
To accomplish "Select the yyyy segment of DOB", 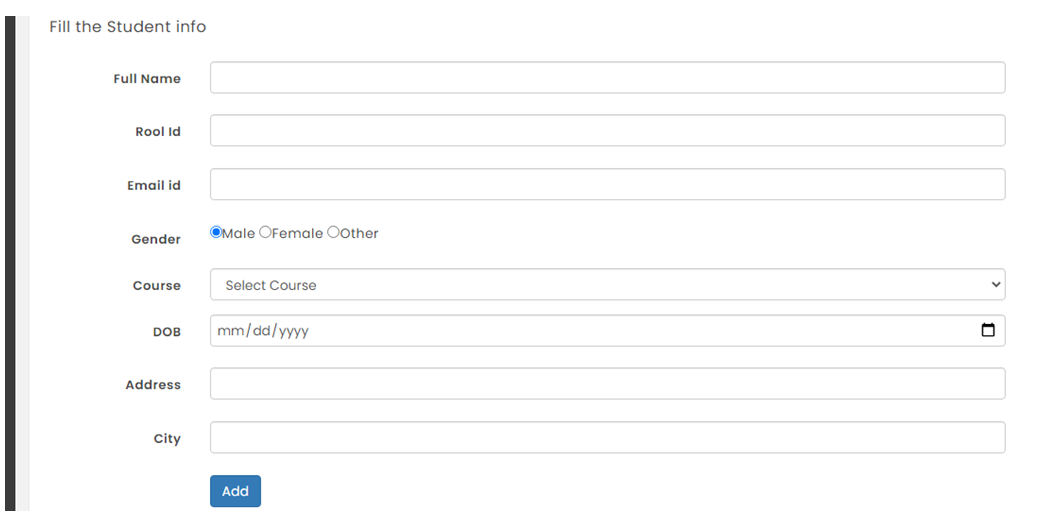I will (293, 332).
